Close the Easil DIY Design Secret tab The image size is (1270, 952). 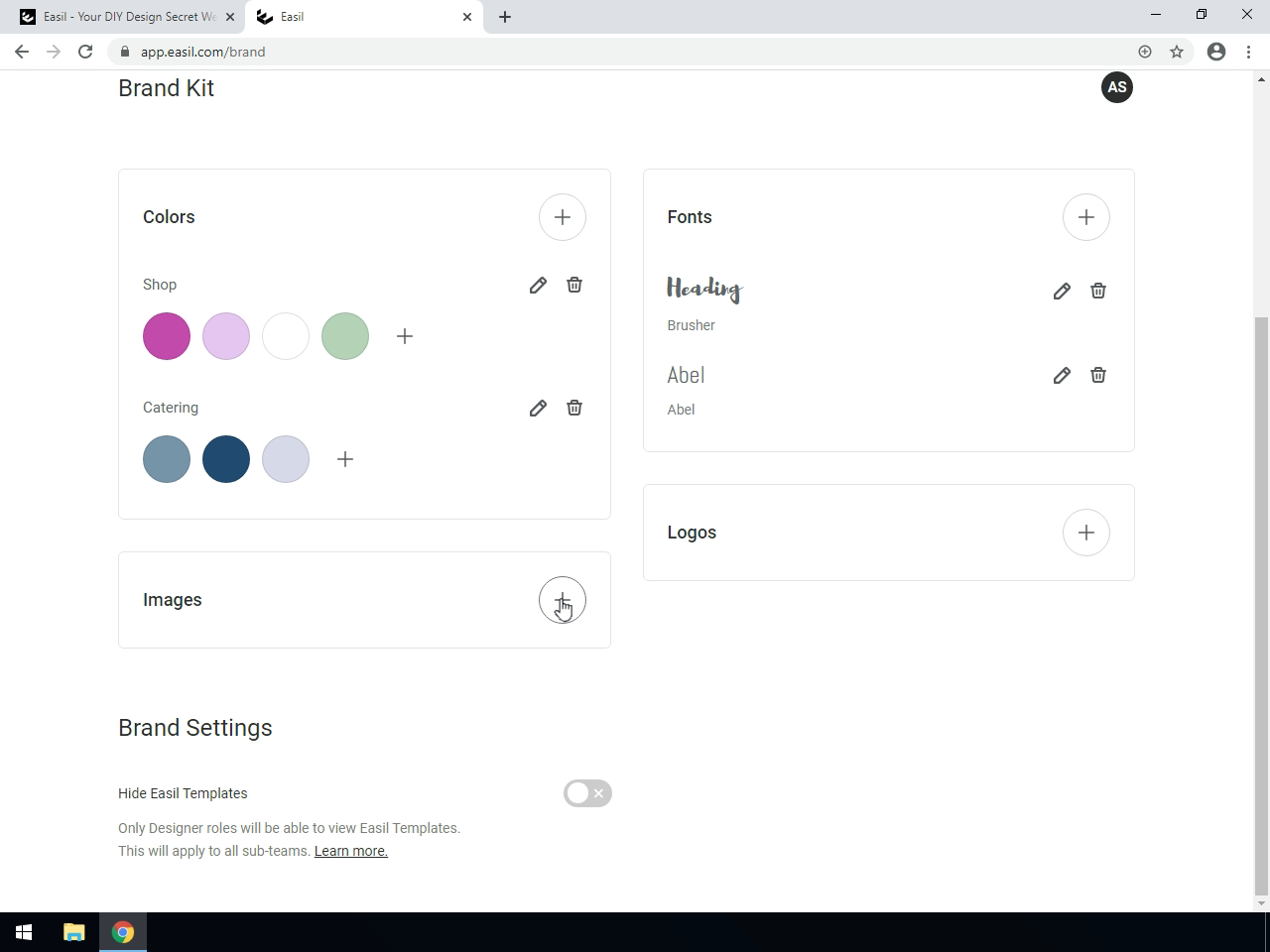pos(230,17)
